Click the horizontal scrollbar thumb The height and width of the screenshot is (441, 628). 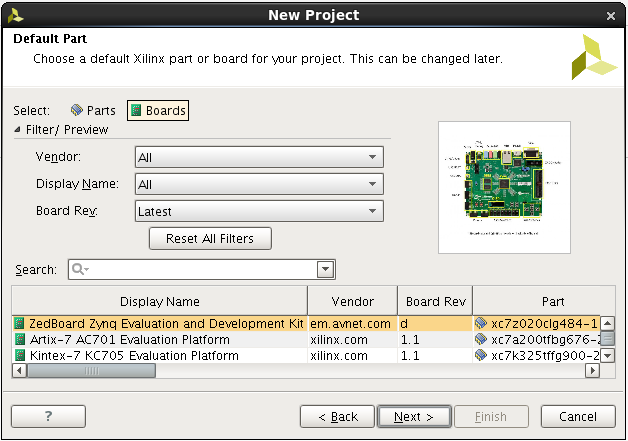pyautogui.click(x=91, y=371)
